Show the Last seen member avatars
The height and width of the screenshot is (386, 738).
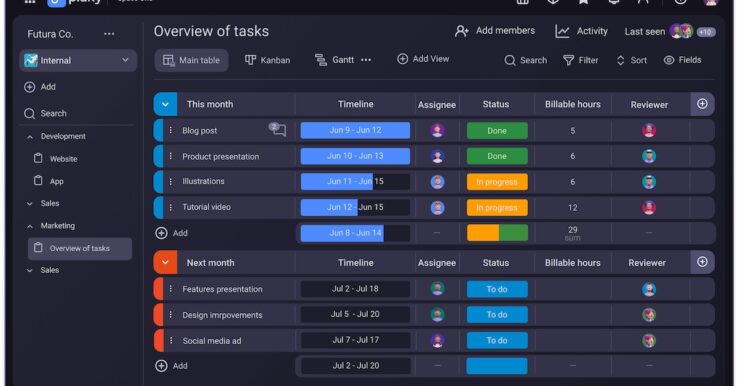(x=682, y=31)
